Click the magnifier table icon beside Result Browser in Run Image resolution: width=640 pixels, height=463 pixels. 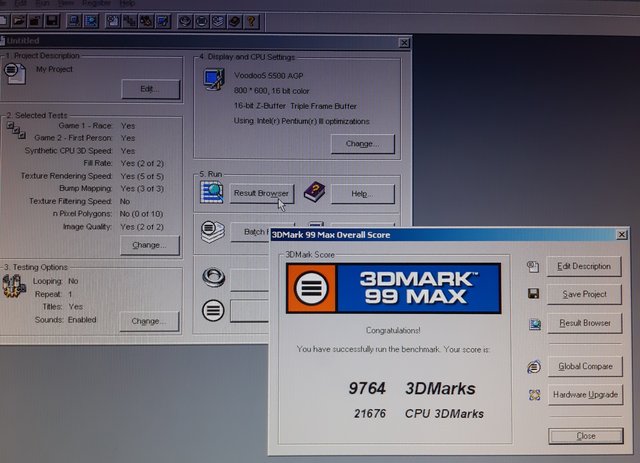point(212,192)
